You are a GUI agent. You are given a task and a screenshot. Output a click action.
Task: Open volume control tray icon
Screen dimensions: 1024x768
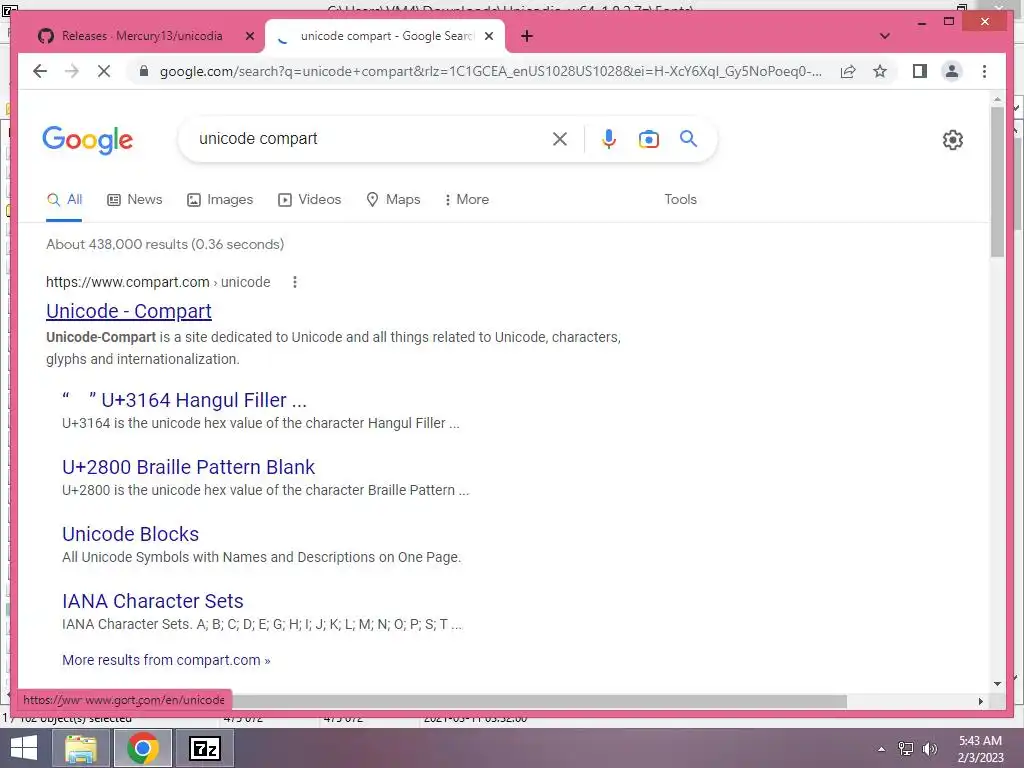929,749
